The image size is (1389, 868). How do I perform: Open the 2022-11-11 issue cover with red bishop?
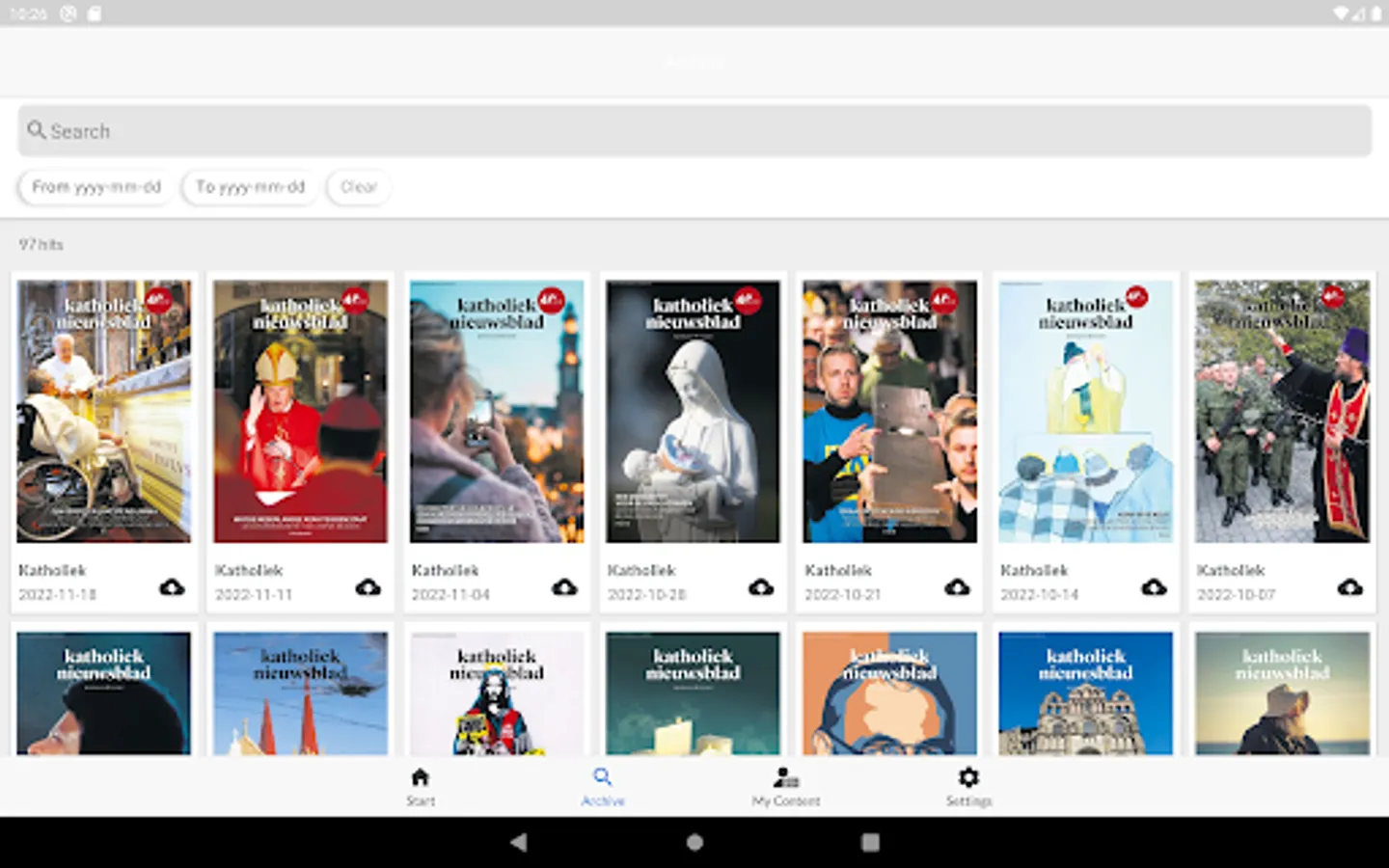coord(301,411)
